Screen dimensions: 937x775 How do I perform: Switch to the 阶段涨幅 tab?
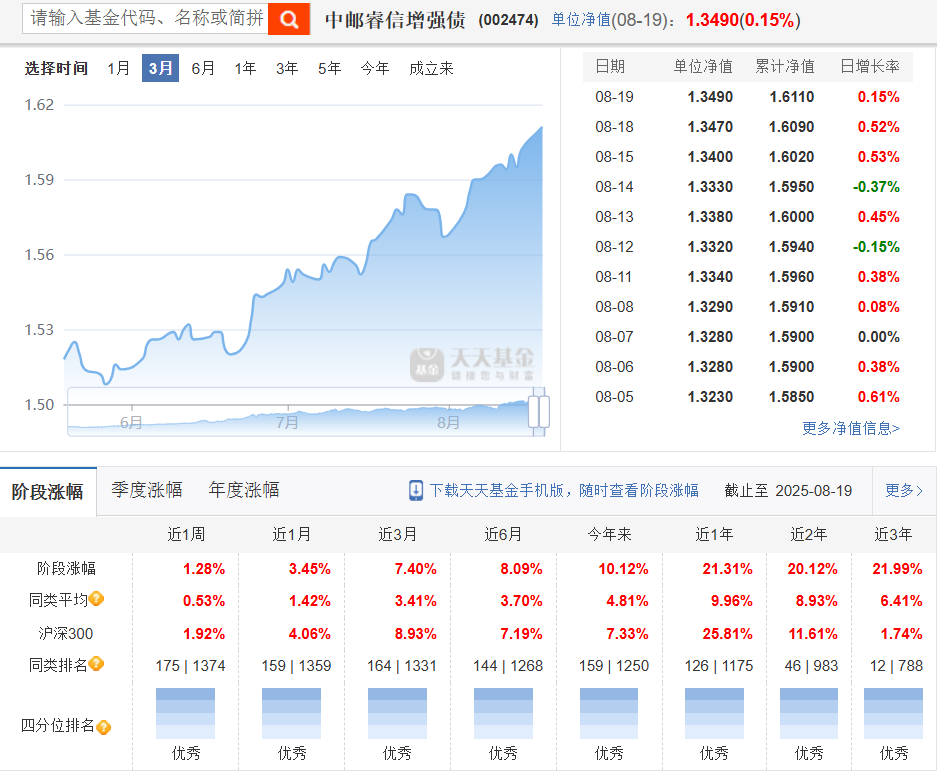coord(48,492)
